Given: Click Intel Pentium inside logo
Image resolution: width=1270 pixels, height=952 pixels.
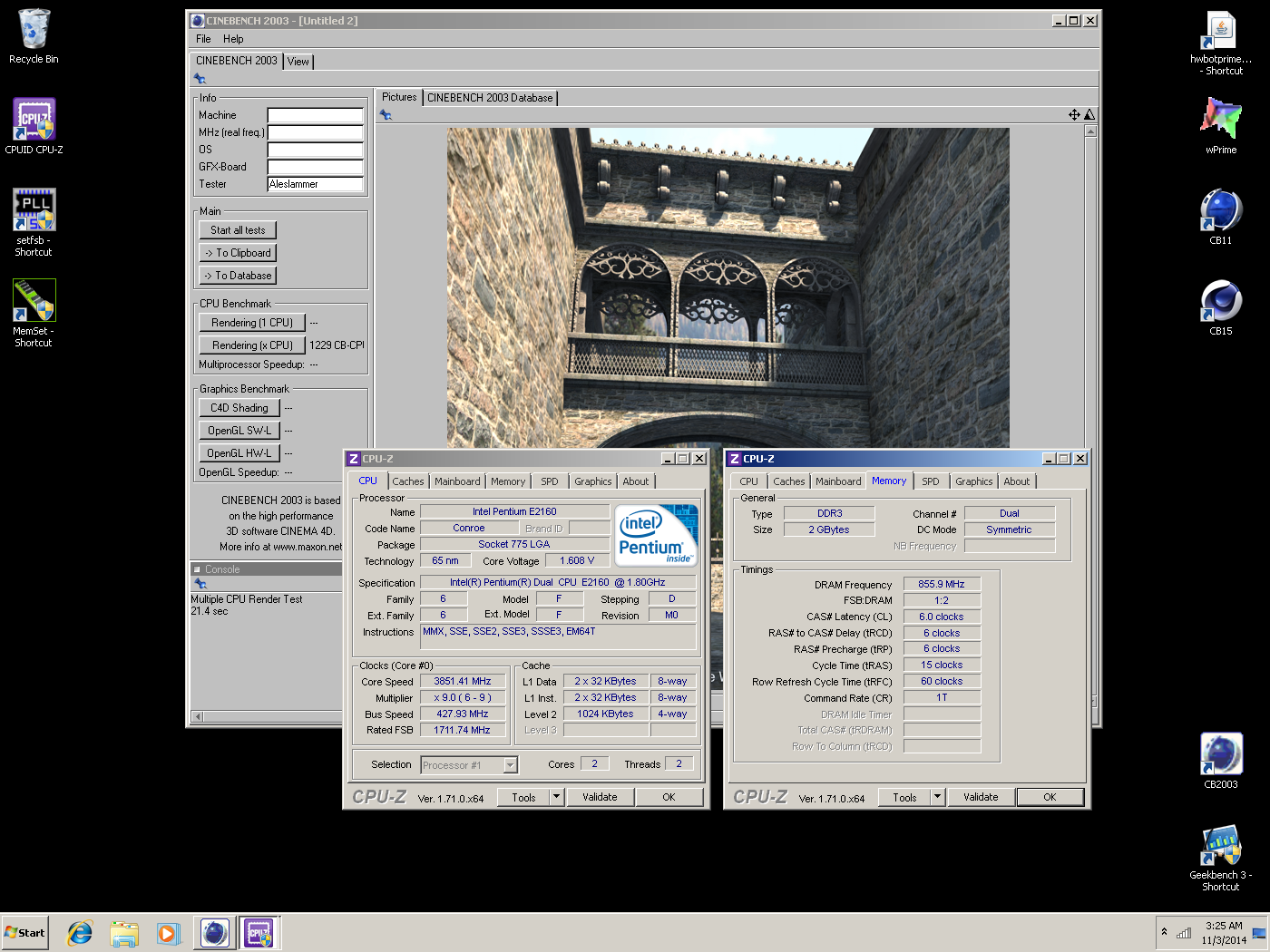Looking at the screenshot, I should tap(657, 535).
